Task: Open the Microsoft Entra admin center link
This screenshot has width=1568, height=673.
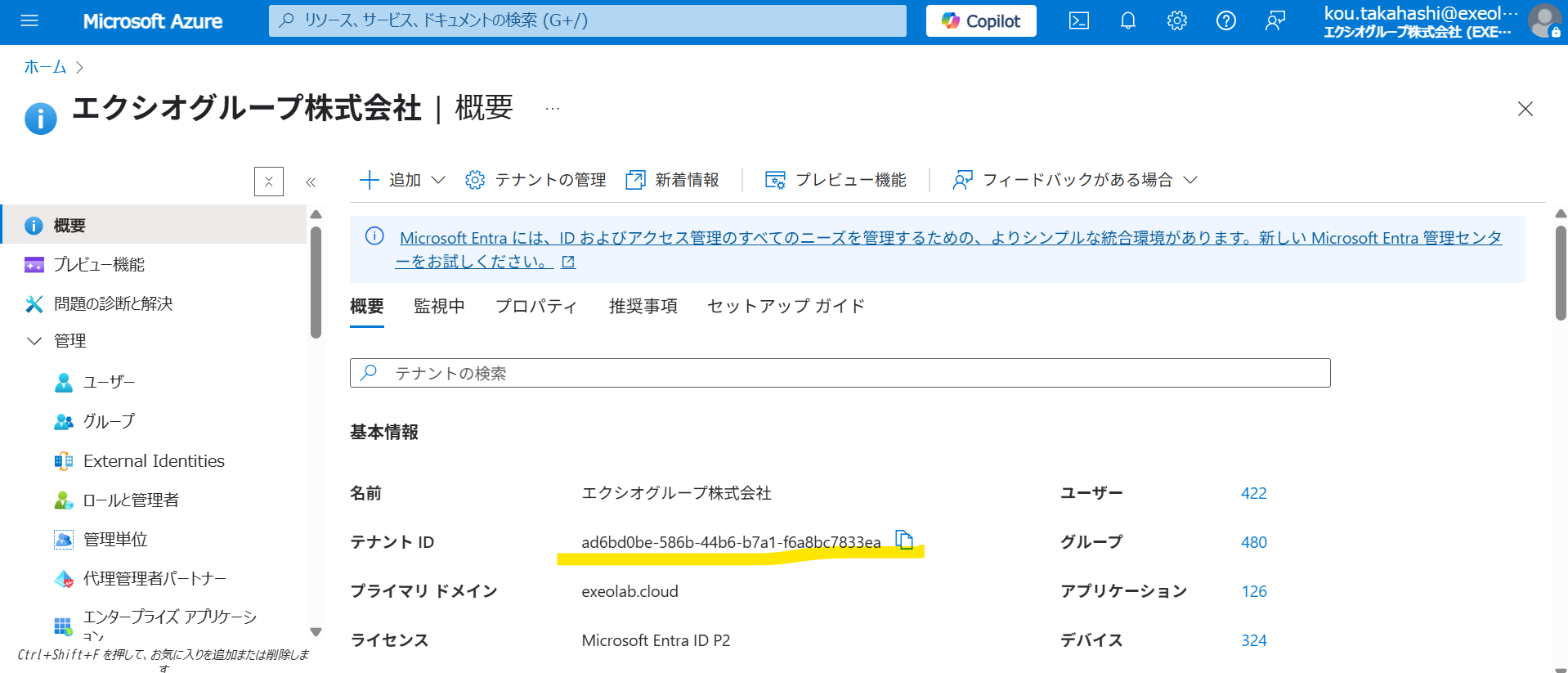Action: coord(948,239)
